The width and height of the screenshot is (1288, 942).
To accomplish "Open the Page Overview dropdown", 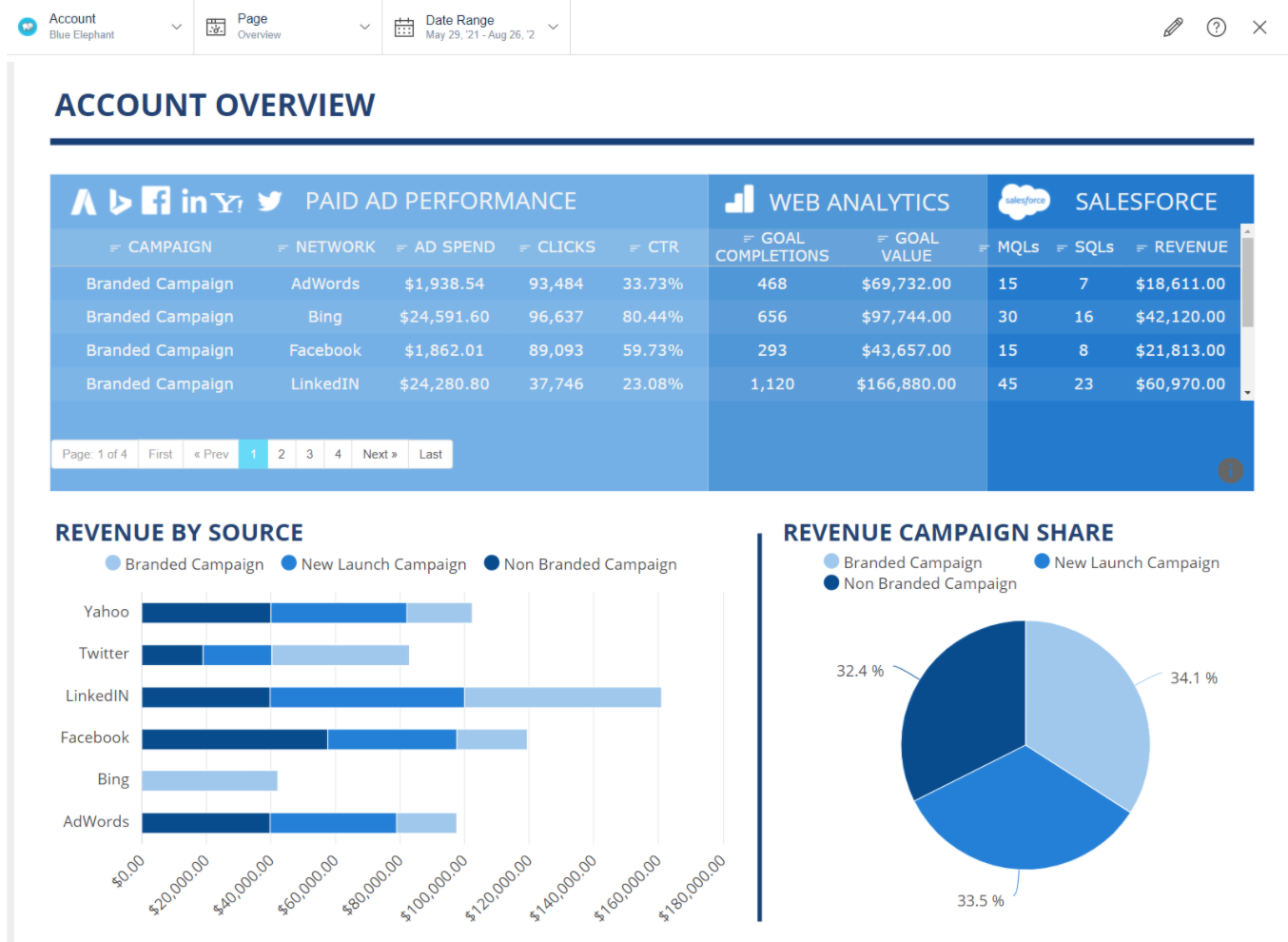I will pos(364,27).
